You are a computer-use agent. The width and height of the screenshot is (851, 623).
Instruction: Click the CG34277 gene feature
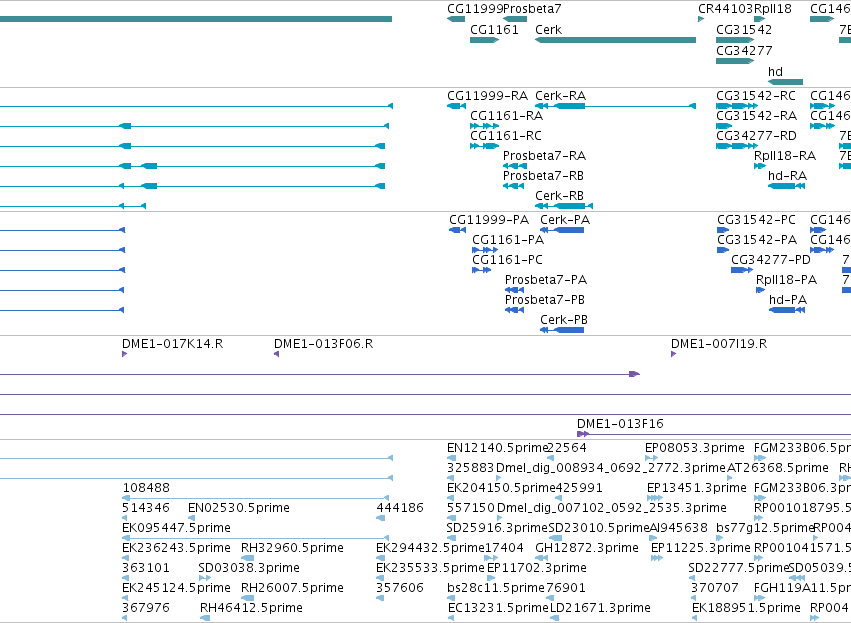735,61
